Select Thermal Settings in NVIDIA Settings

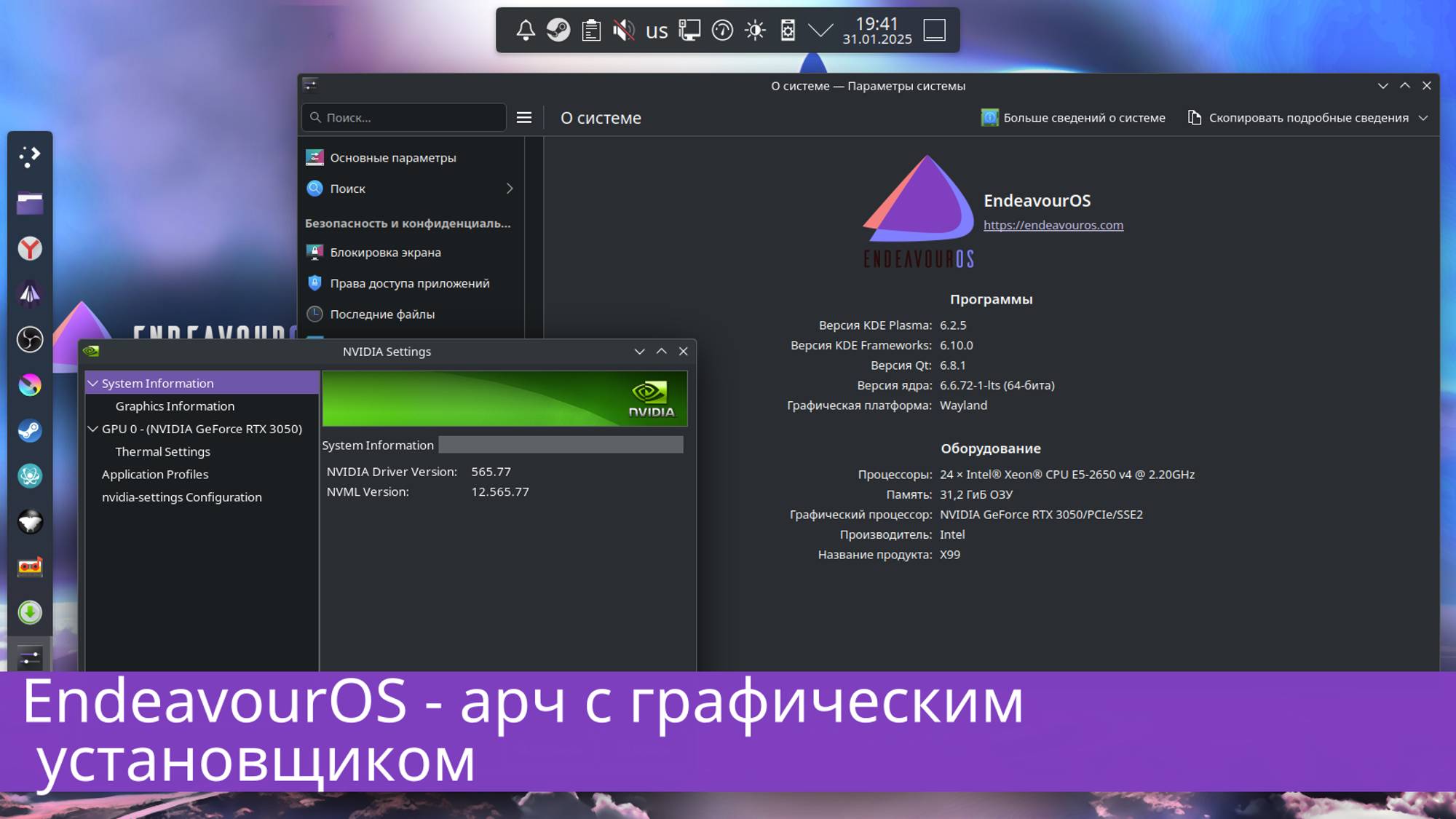[162, 451]
